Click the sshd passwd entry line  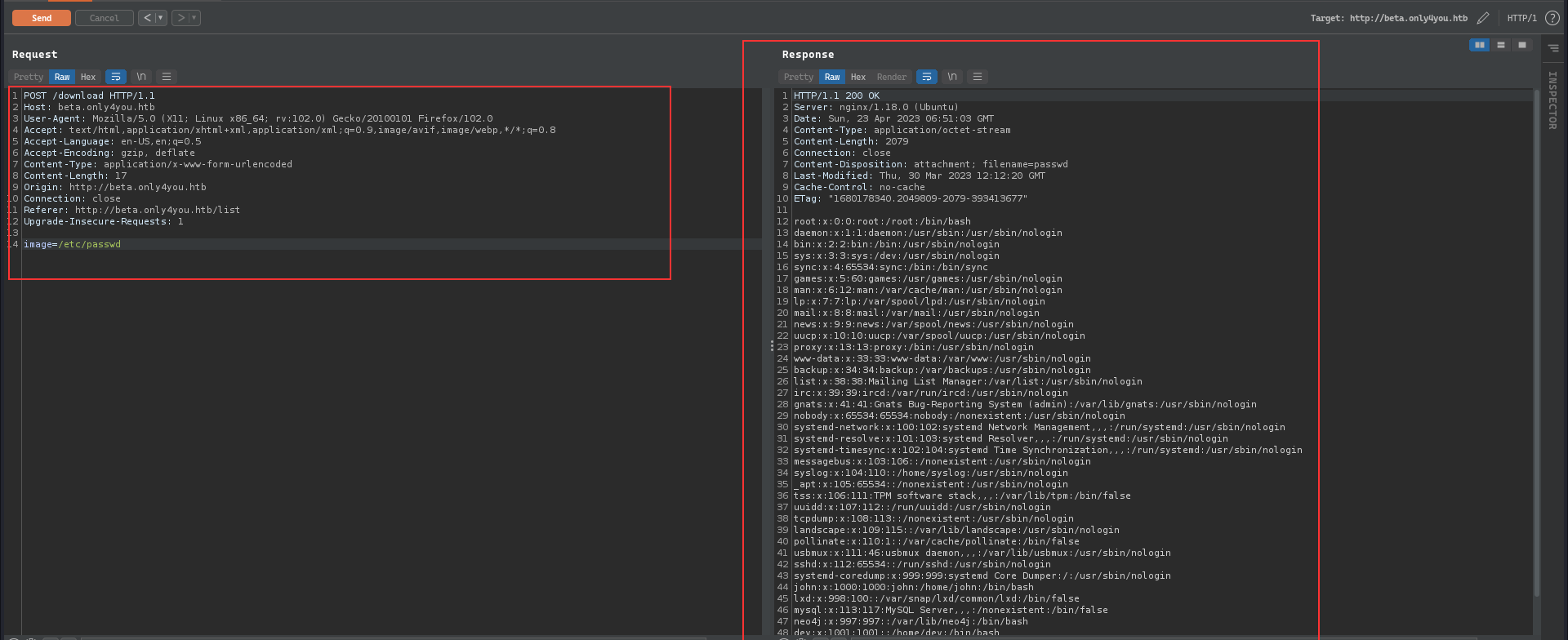[x=922, y=564]
